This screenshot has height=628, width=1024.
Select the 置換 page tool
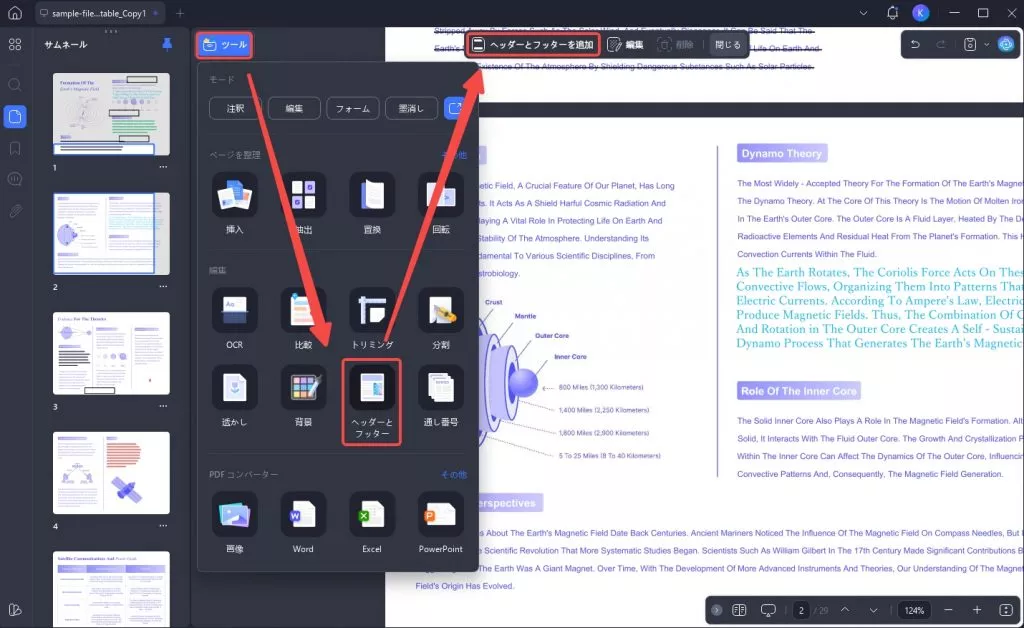click(x=372, y=203)
